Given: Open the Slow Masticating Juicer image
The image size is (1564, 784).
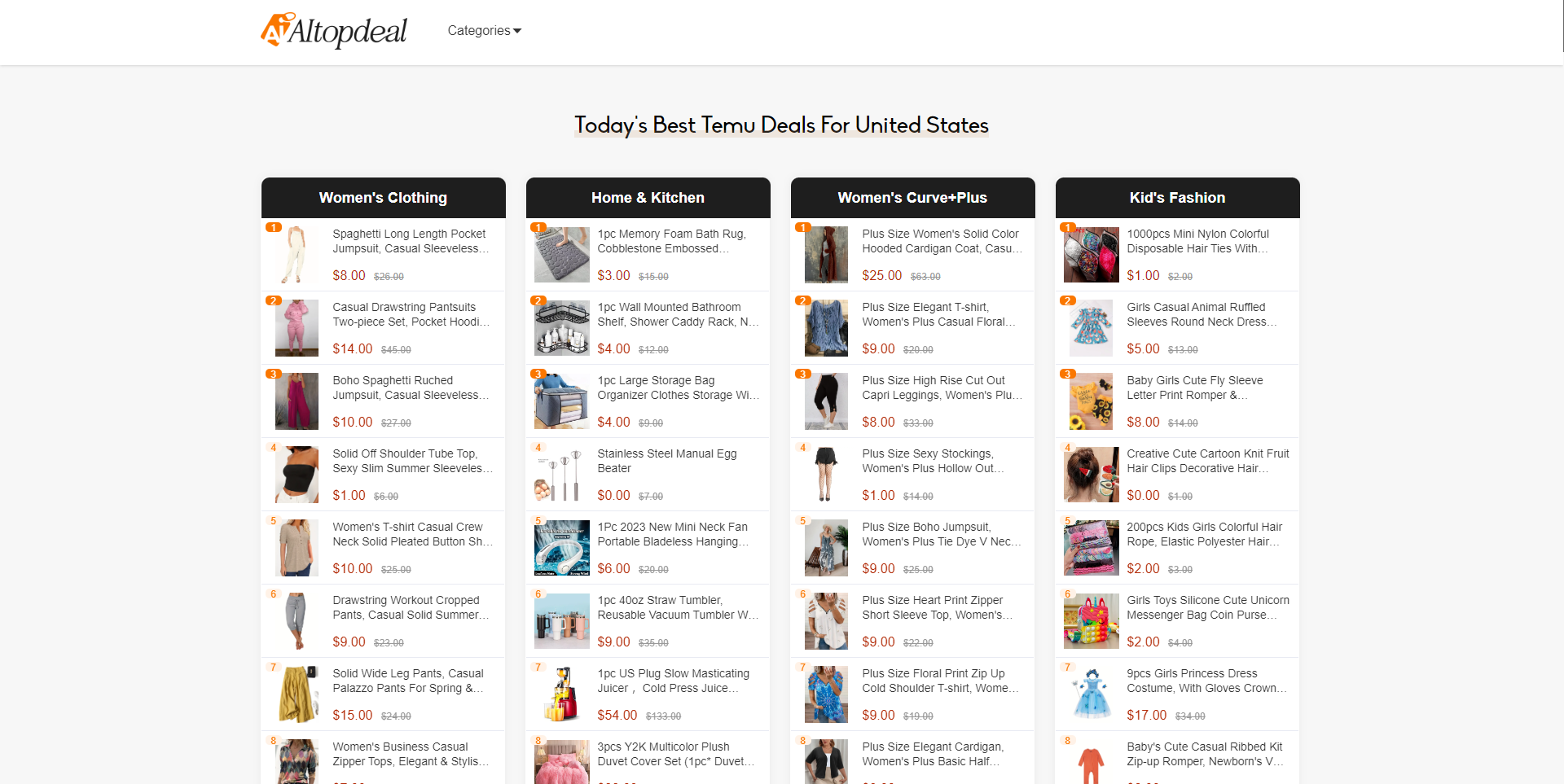Looking at the screenshot, I should [x=561, y=694].
